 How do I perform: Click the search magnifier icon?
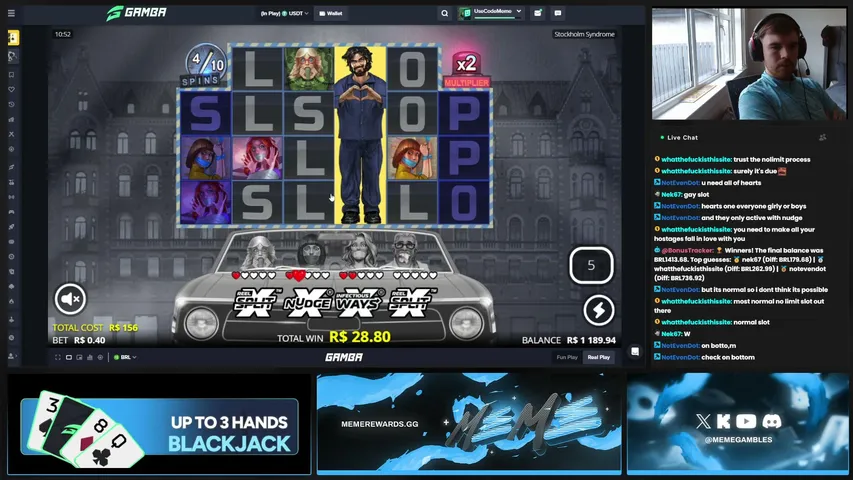point(444,13)
